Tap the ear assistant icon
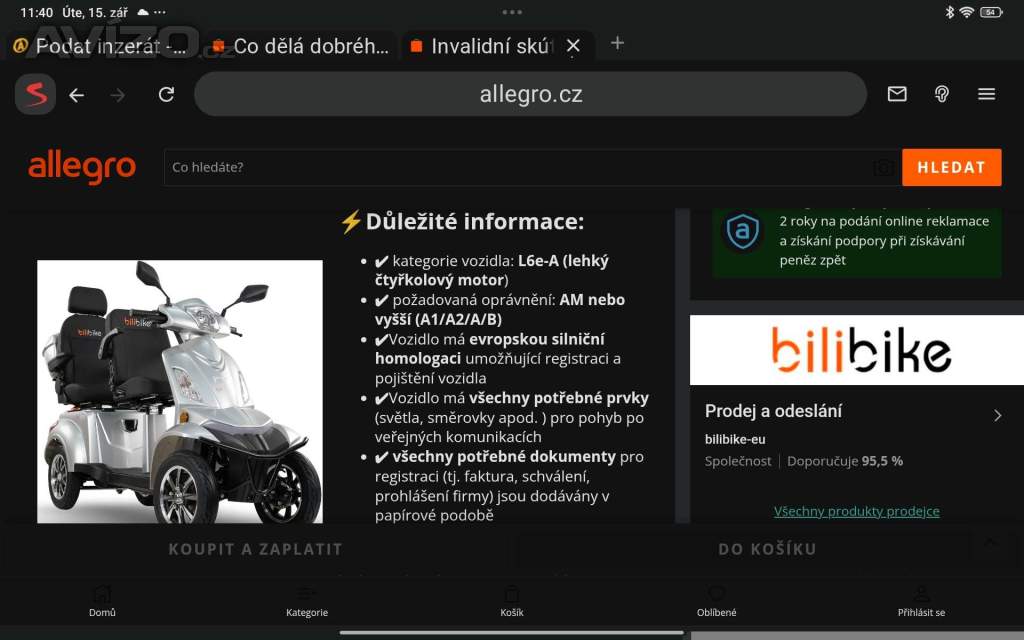1024x640 pixels. (x=941, y=94)
